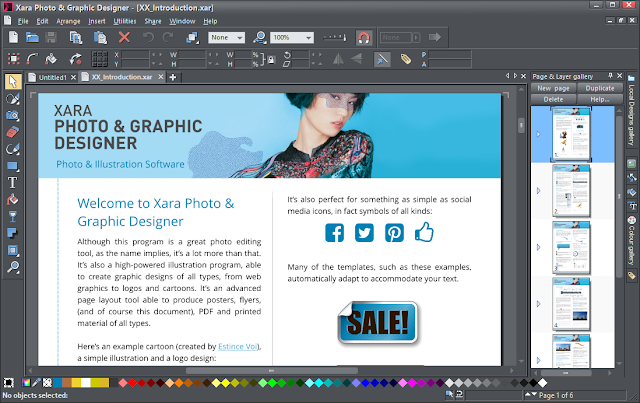Screen dimensions: 640x403
Task: Add a new document tab with plus
Action: (x=173, y=77)
